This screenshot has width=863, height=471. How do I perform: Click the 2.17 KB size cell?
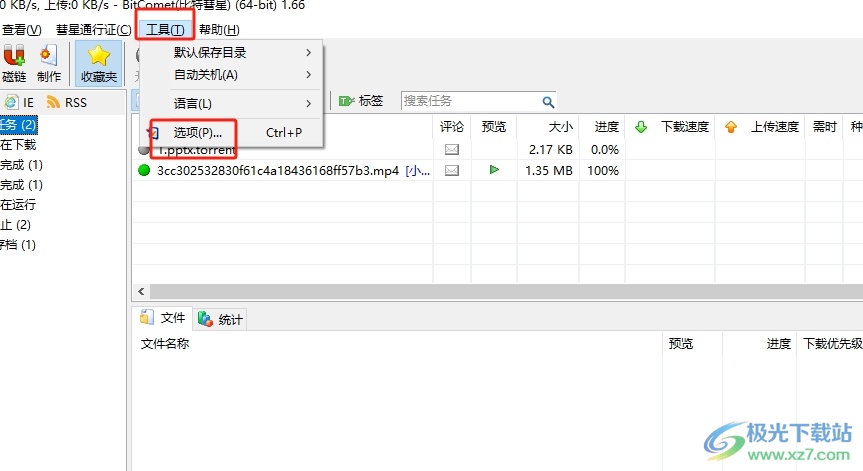click(x=550, y=150)
